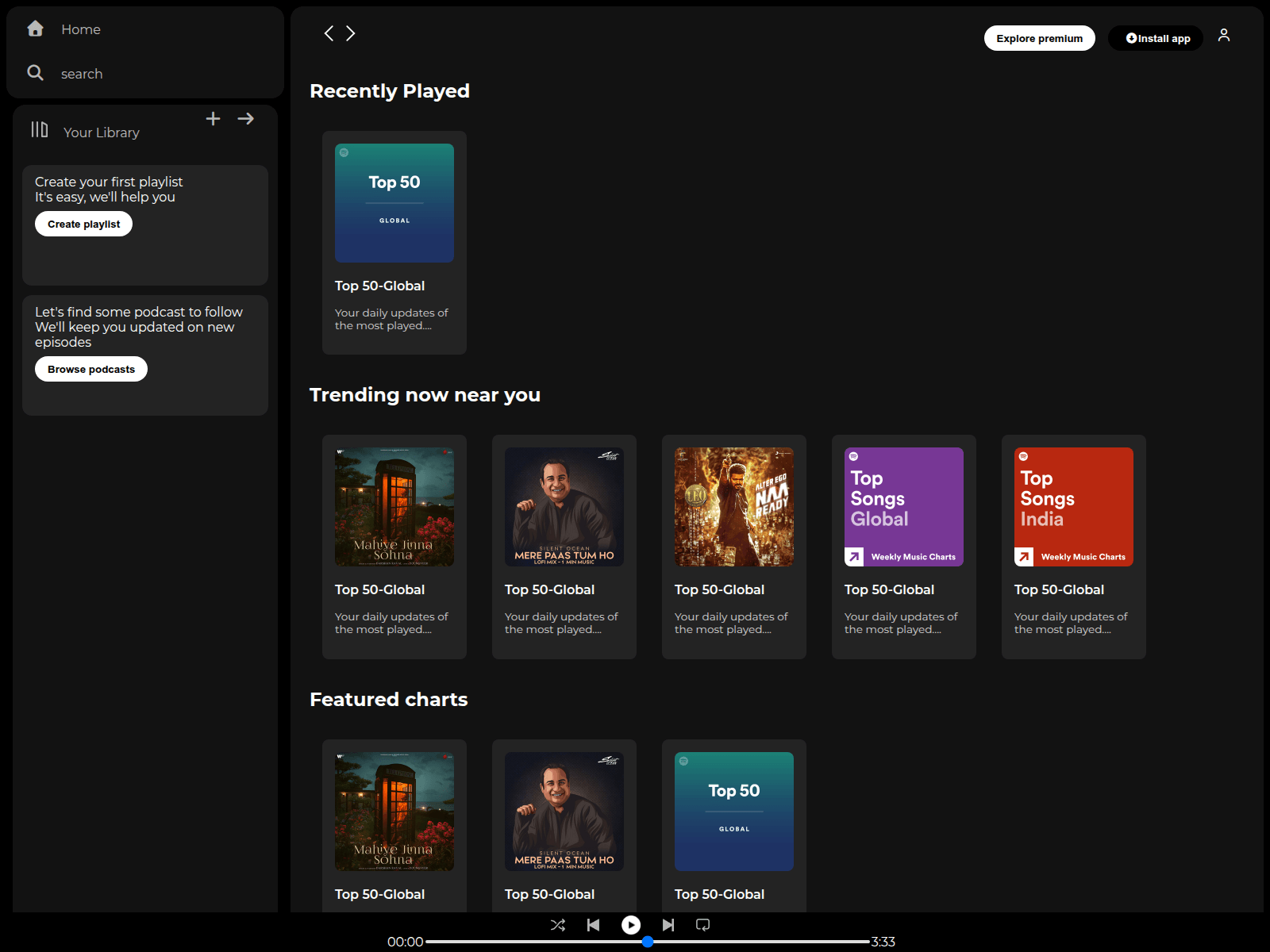Click the Your Library label
The image size is (1270, 952).
(x=102, y=132)
